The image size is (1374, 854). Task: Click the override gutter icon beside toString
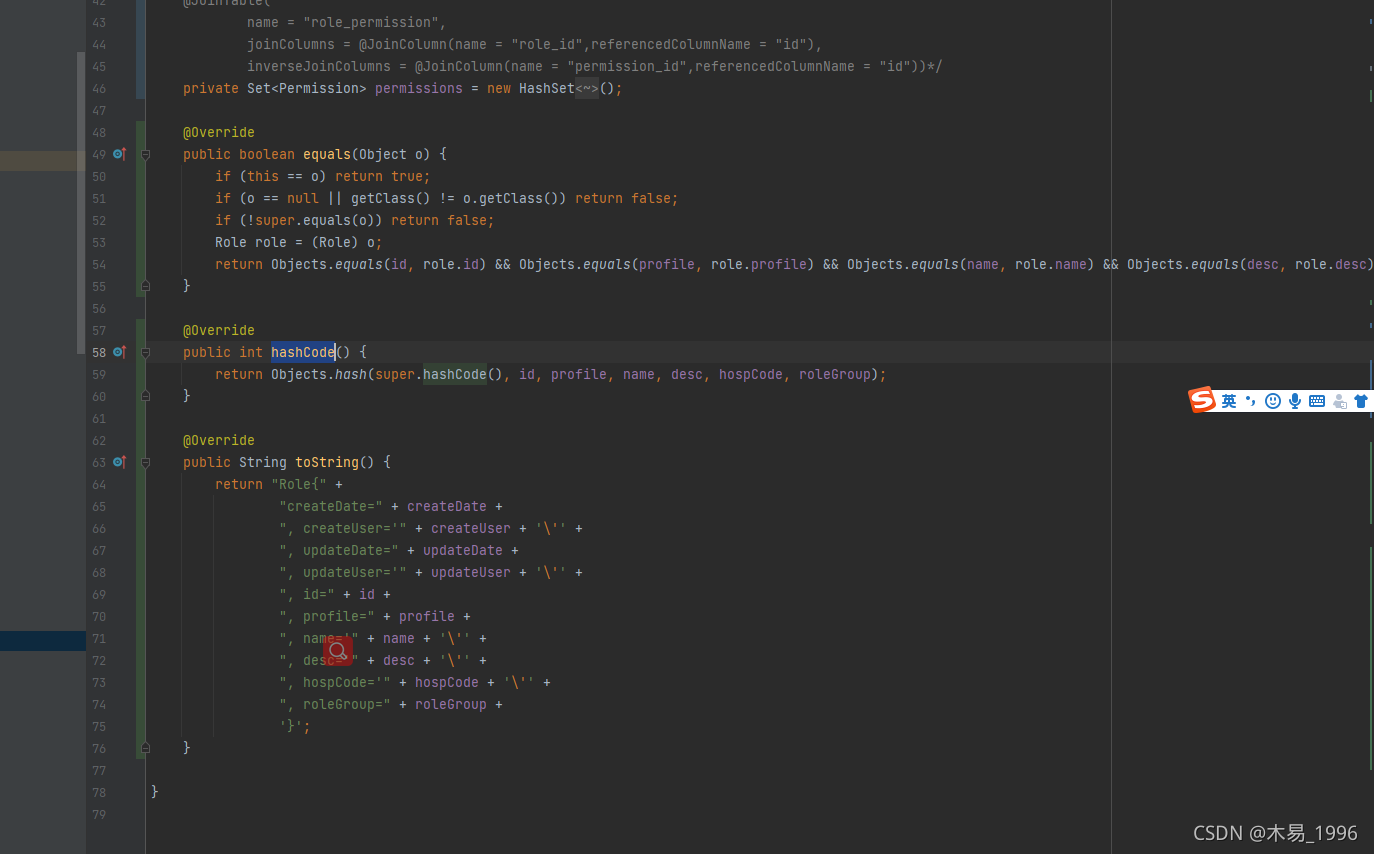coord(118,462)
